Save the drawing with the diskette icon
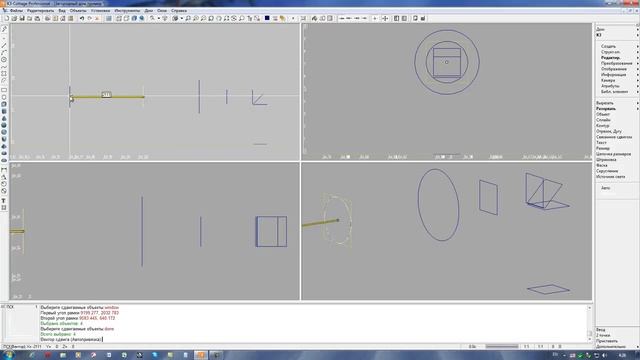The width and height of the screenshot is (640, 360). click(22, 18)
